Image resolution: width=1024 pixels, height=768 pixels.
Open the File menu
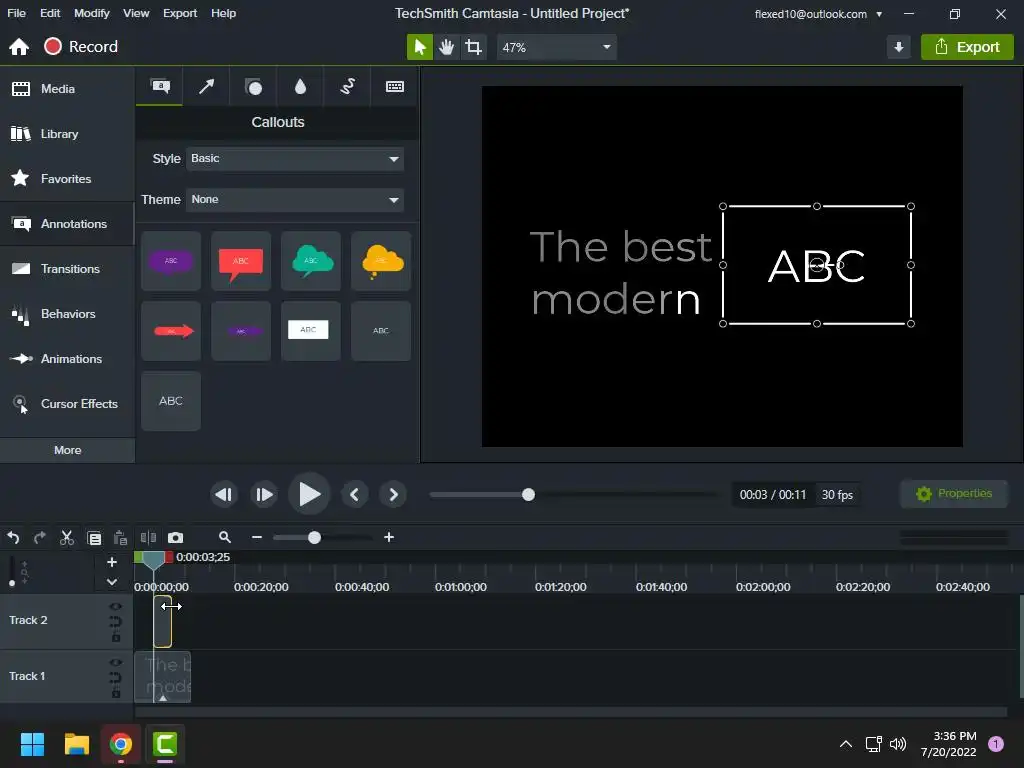click(x=16, y=13)
